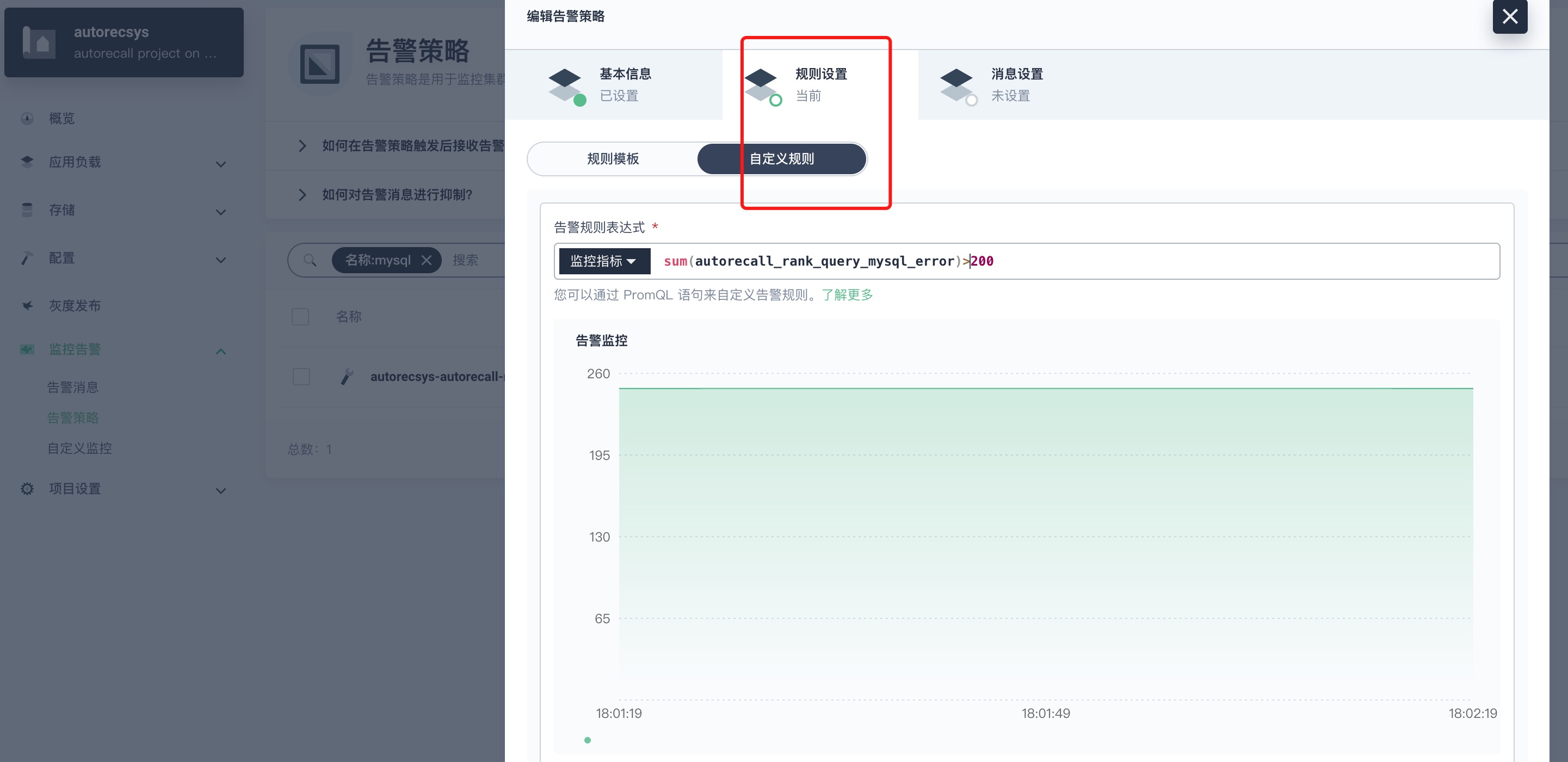Expand the 存储 menu chevron
Viewport: 1568px width, 762px height.
221,212
